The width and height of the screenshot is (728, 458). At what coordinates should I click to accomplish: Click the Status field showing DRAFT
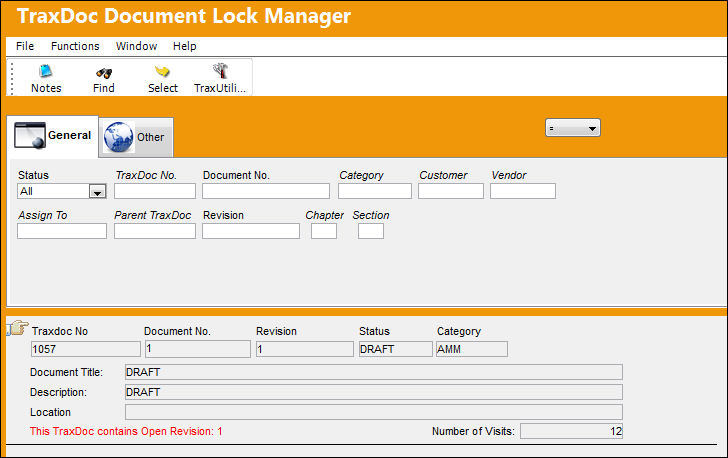396,349
